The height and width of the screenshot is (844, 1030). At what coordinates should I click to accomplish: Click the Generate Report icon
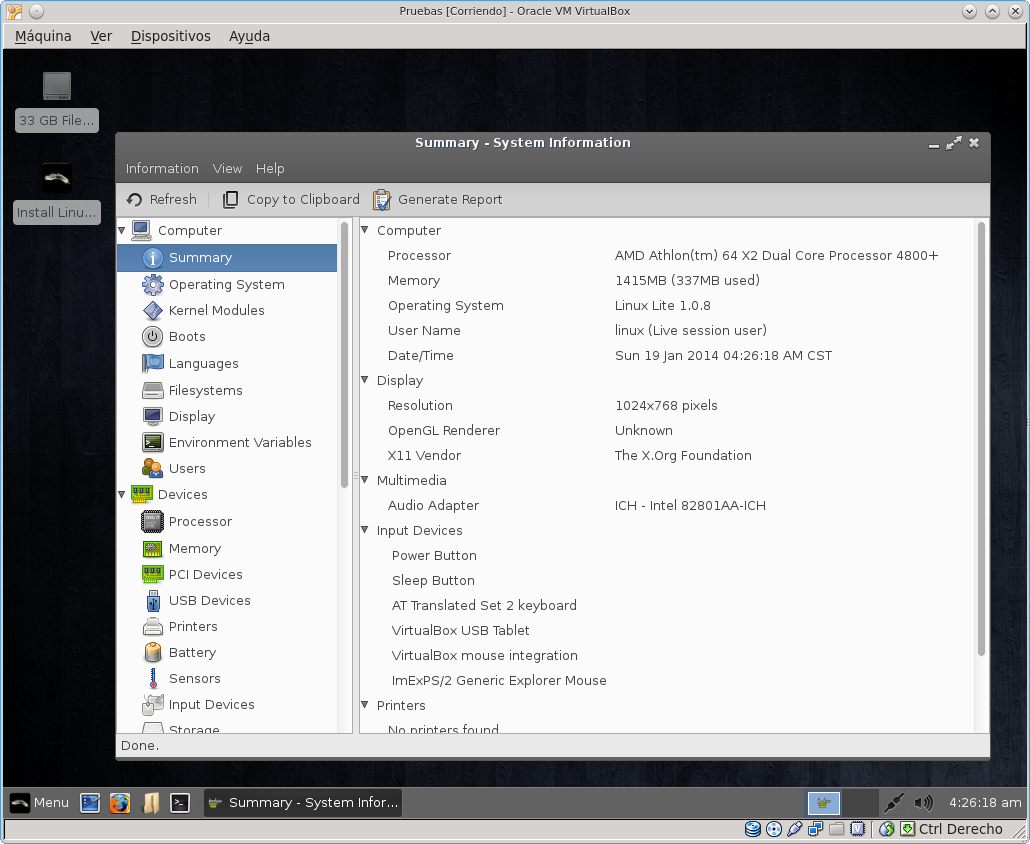point(382,200)
